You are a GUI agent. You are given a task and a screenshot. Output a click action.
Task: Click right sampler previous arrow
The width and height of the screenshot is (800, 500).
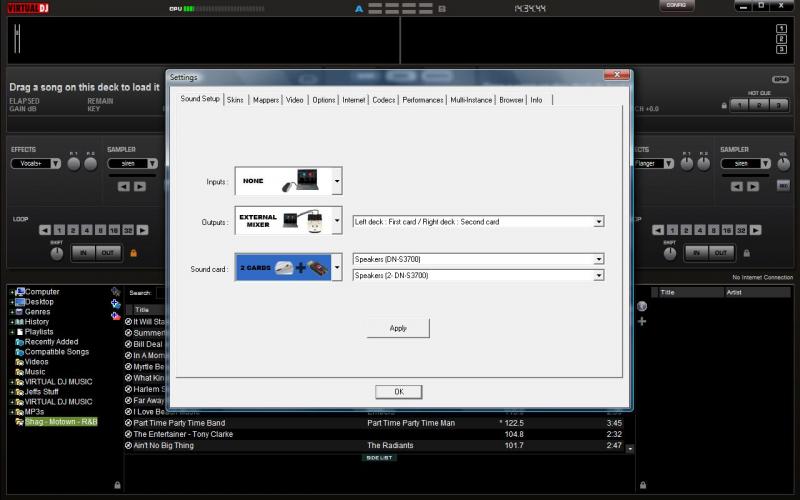point(737,186)
